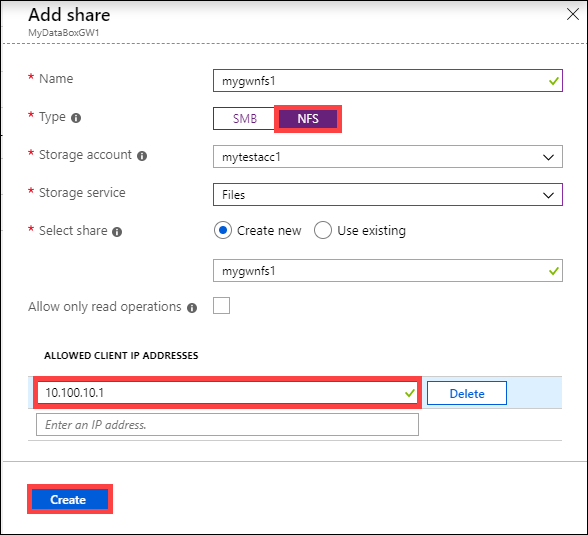Select the NFS share type
Viewport: 588px width, 535px height.
point(308,119)
